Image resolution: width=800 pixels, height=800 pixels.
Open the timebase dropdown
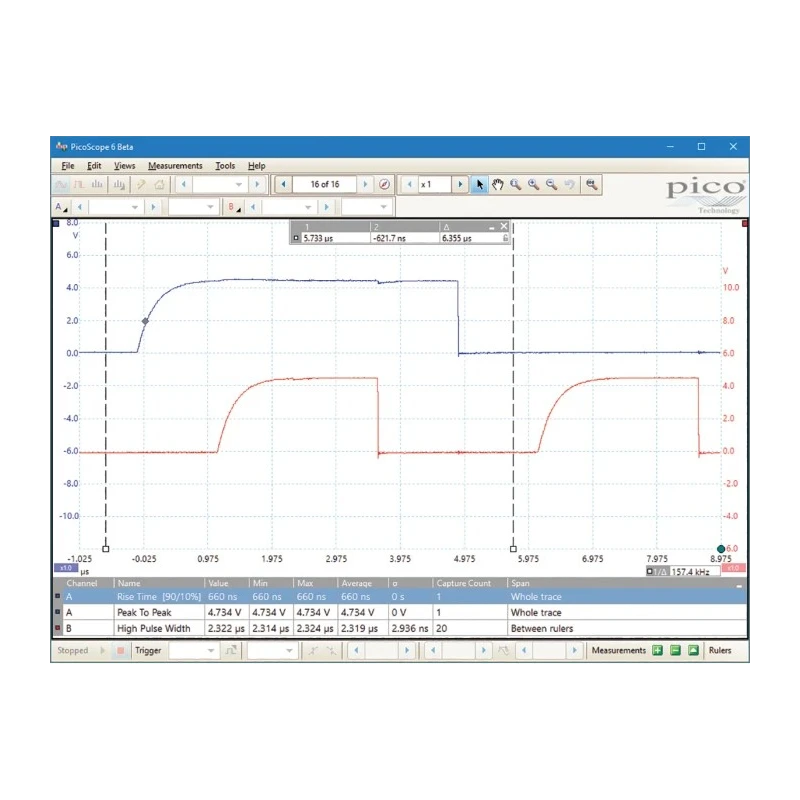(239, 184)
